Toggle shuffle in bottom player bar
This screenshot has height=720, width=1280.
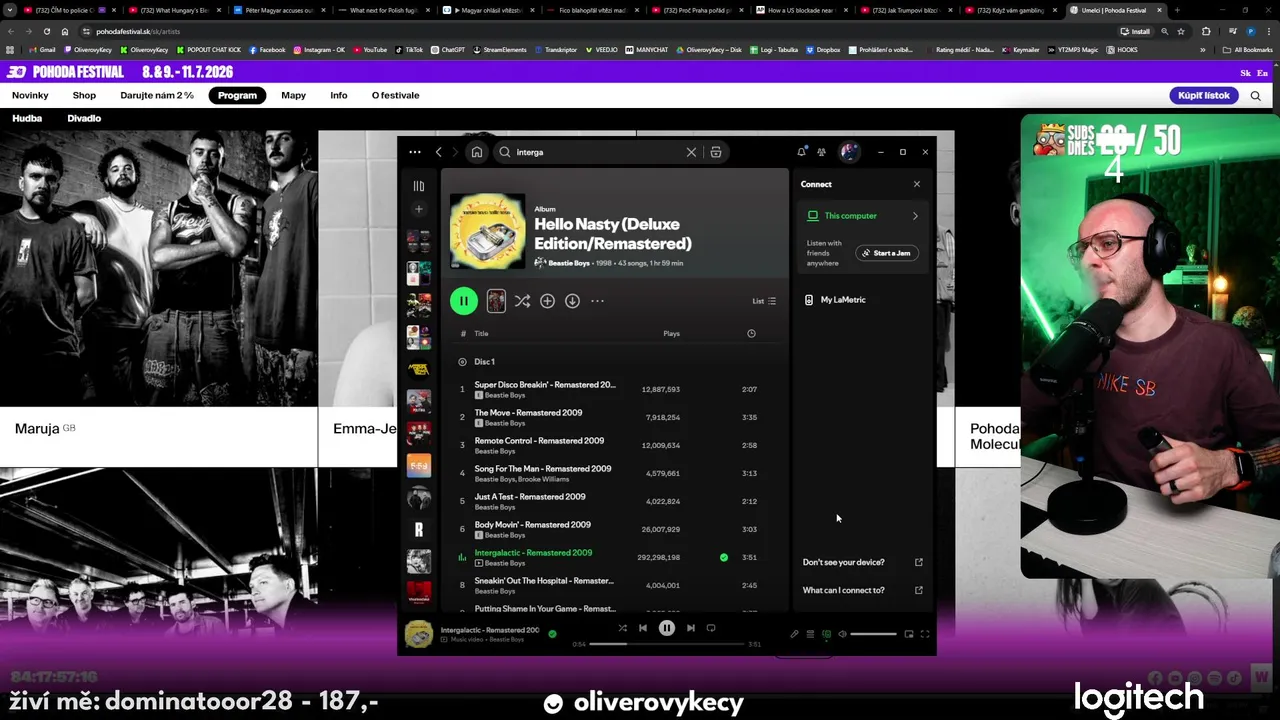pyautogui.click(x=622, y=628)
